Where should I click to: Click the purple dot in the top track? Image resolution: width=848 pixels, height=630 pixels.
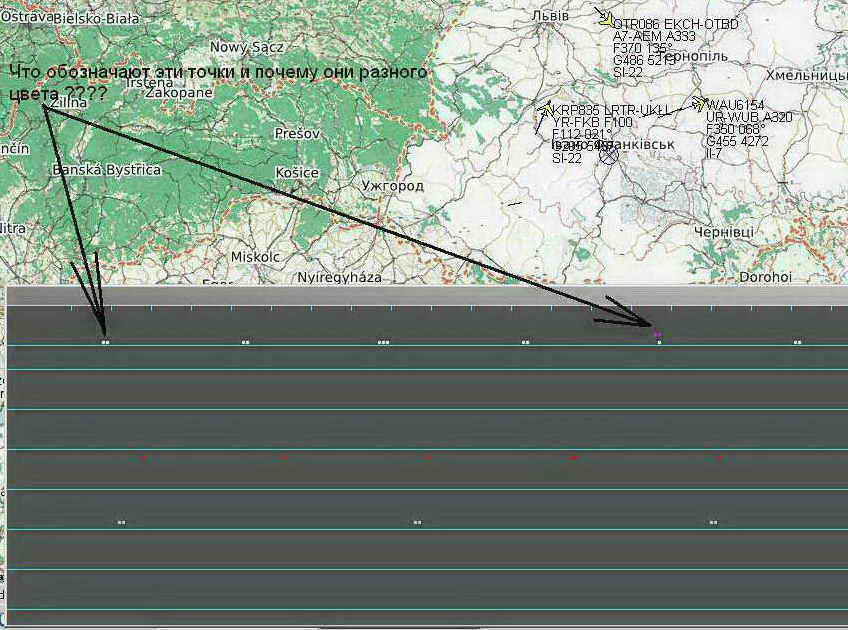(x=657, y=334)
